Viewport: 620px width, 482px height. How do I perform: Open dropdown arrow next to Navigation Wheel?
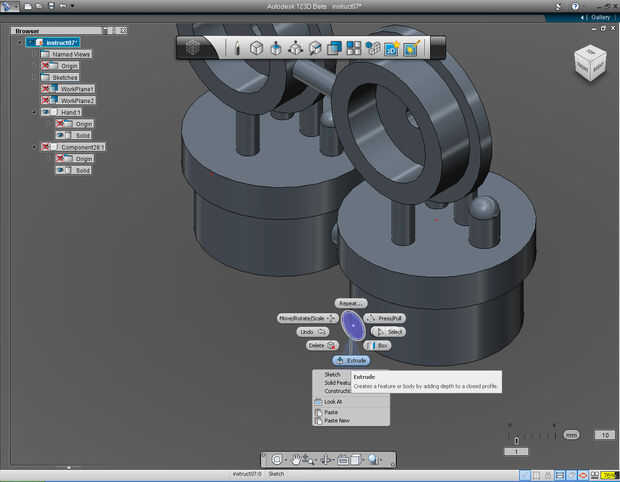point(286,460)
